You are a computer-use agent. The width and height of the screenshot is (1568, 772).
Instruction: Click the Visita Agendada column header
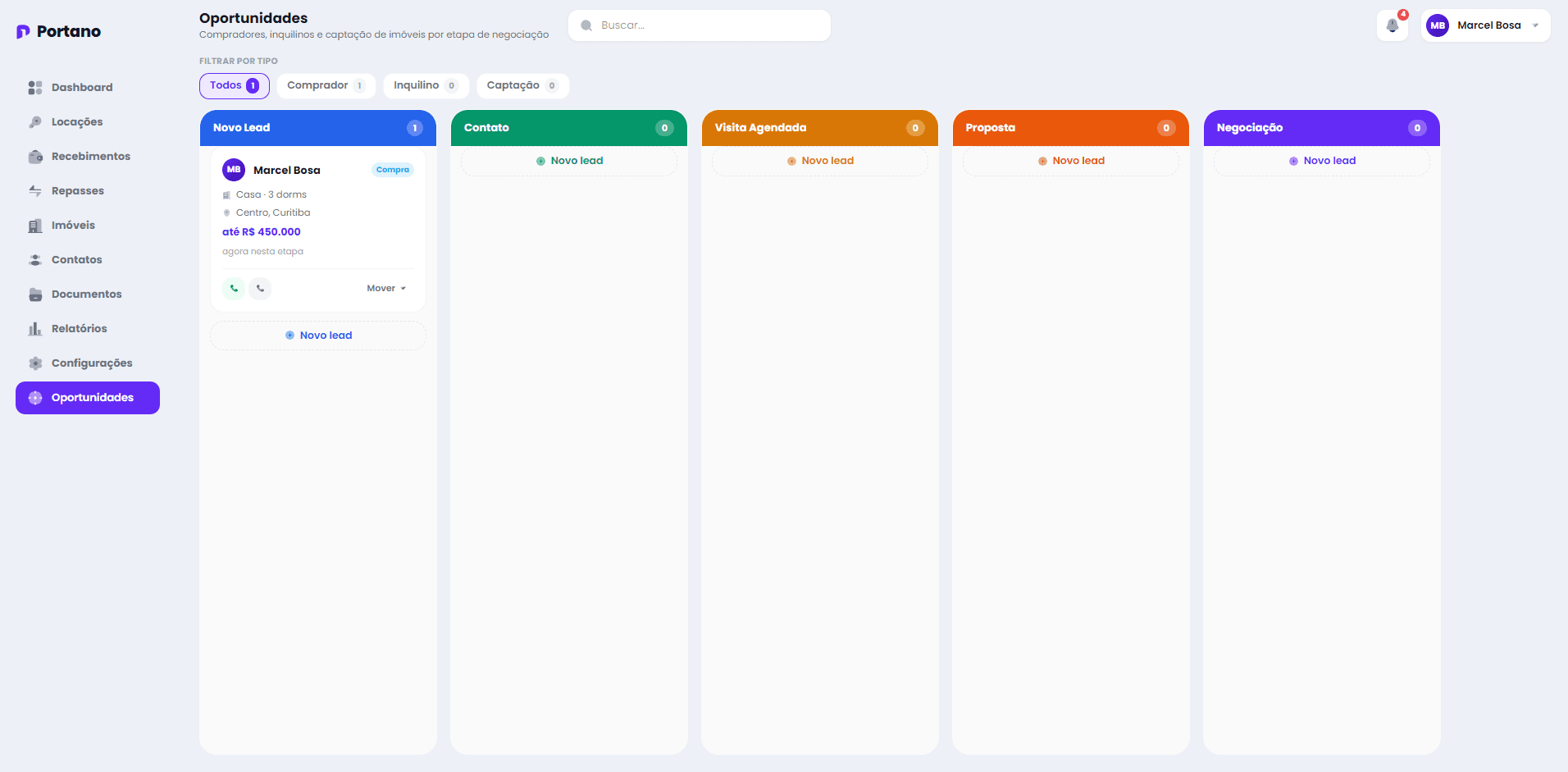820,128
